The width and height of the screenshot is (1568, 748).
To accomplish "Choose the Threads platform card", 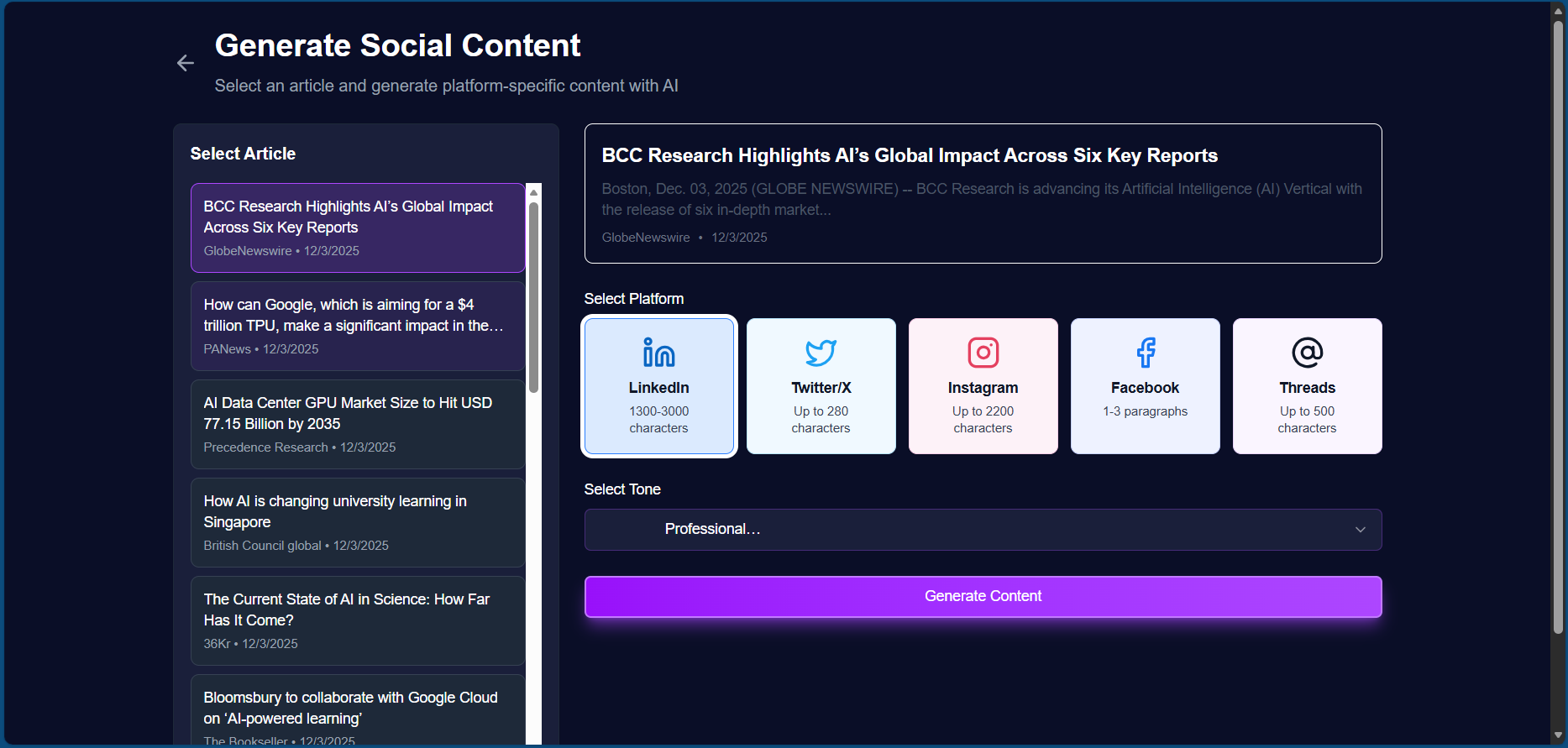I will [x=1307, y=386].
